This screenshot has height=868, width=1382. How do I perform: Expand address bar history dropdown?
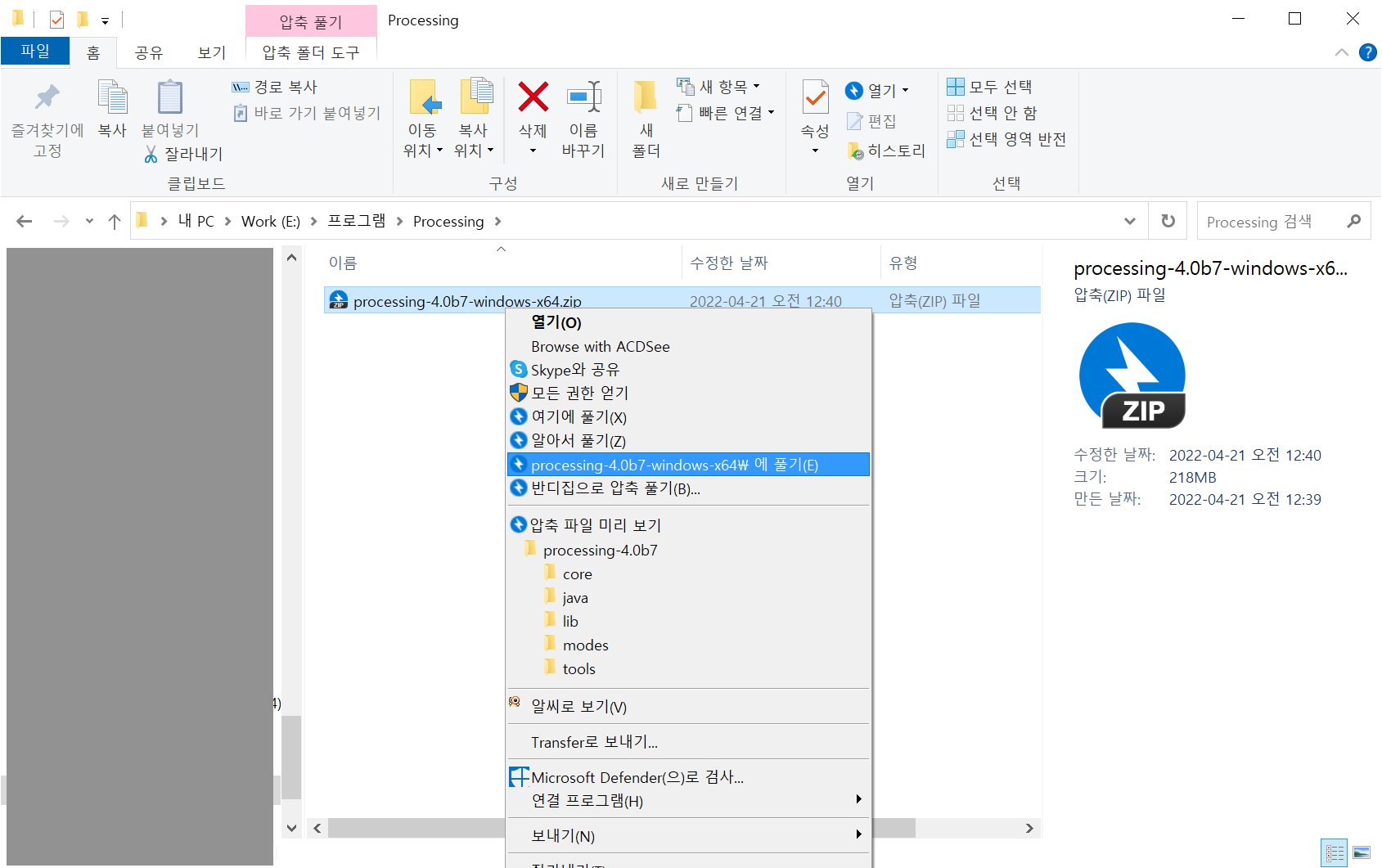[x=1130, y=221]
